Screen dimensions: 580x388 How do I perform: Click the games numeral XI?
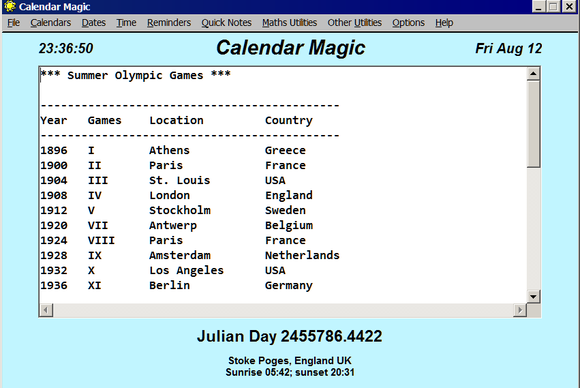[x=94, y=285]
